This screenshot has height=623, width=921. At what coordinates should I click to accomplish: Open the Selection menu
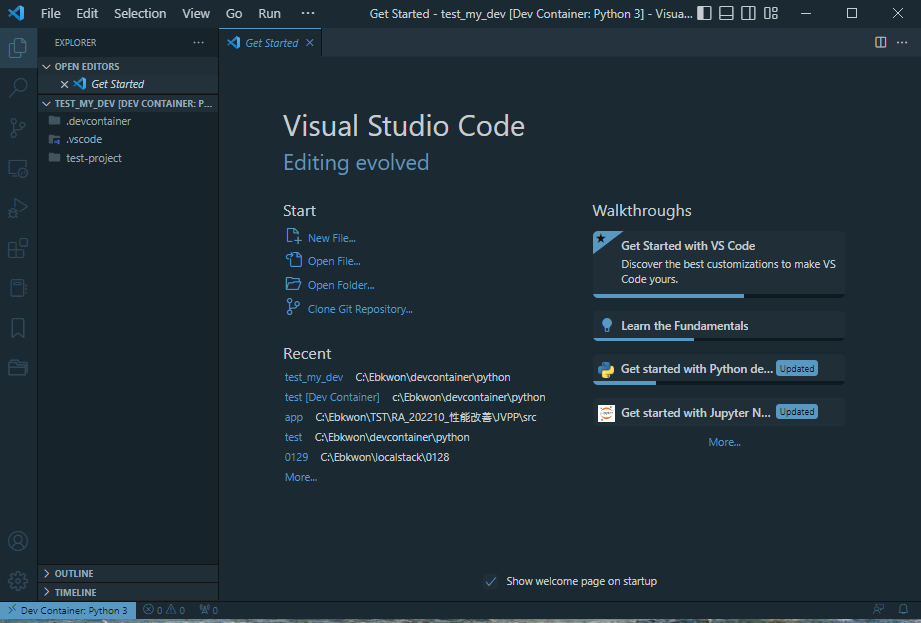[140, 13]
